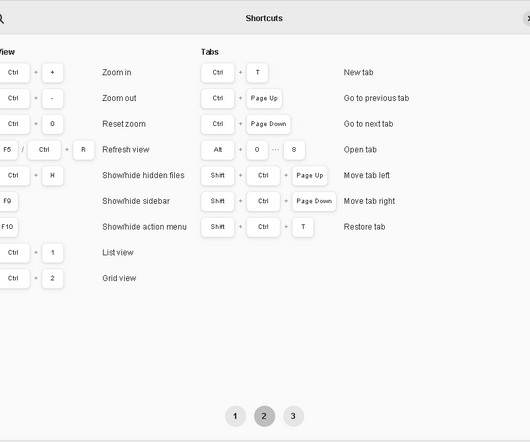
Task: Click the Shortcuts window title
Action: click(x=264, y=18)
